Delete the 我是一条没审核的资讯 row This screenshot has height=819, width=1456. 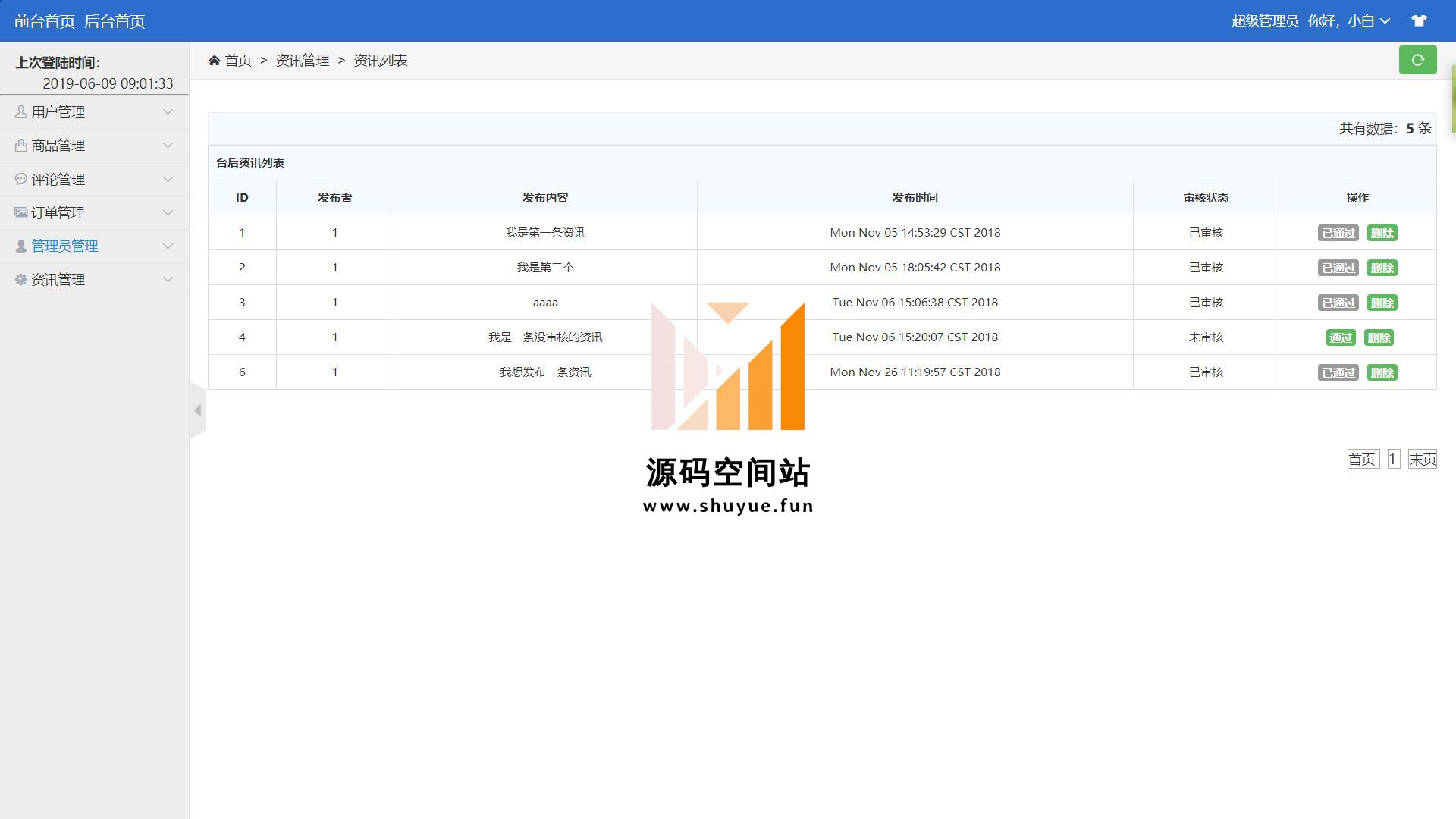click(x=1379, y=337)
